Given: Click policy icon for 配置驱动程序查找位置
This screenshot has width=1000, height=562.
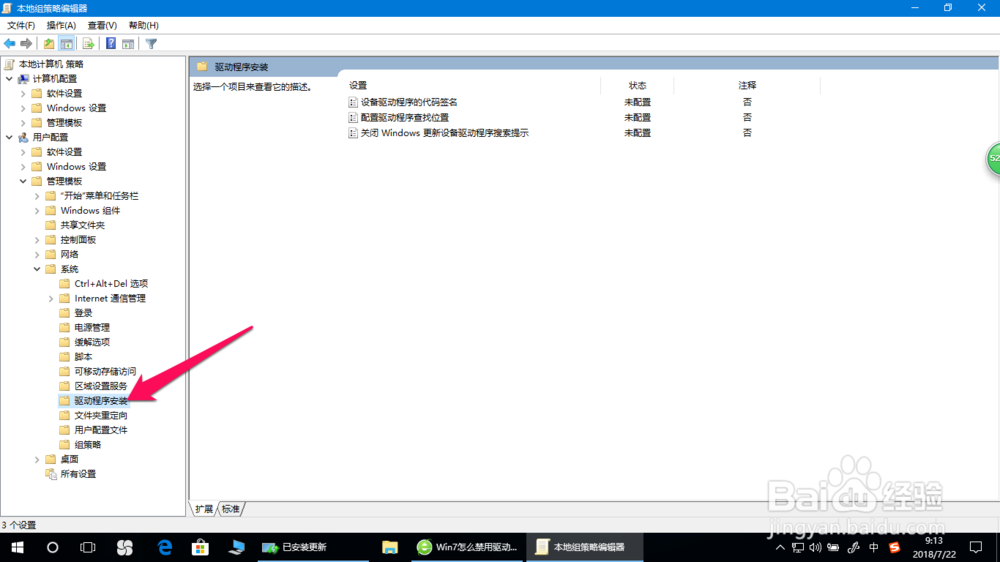Looking at the screenshot, I should tap(353, 117).
